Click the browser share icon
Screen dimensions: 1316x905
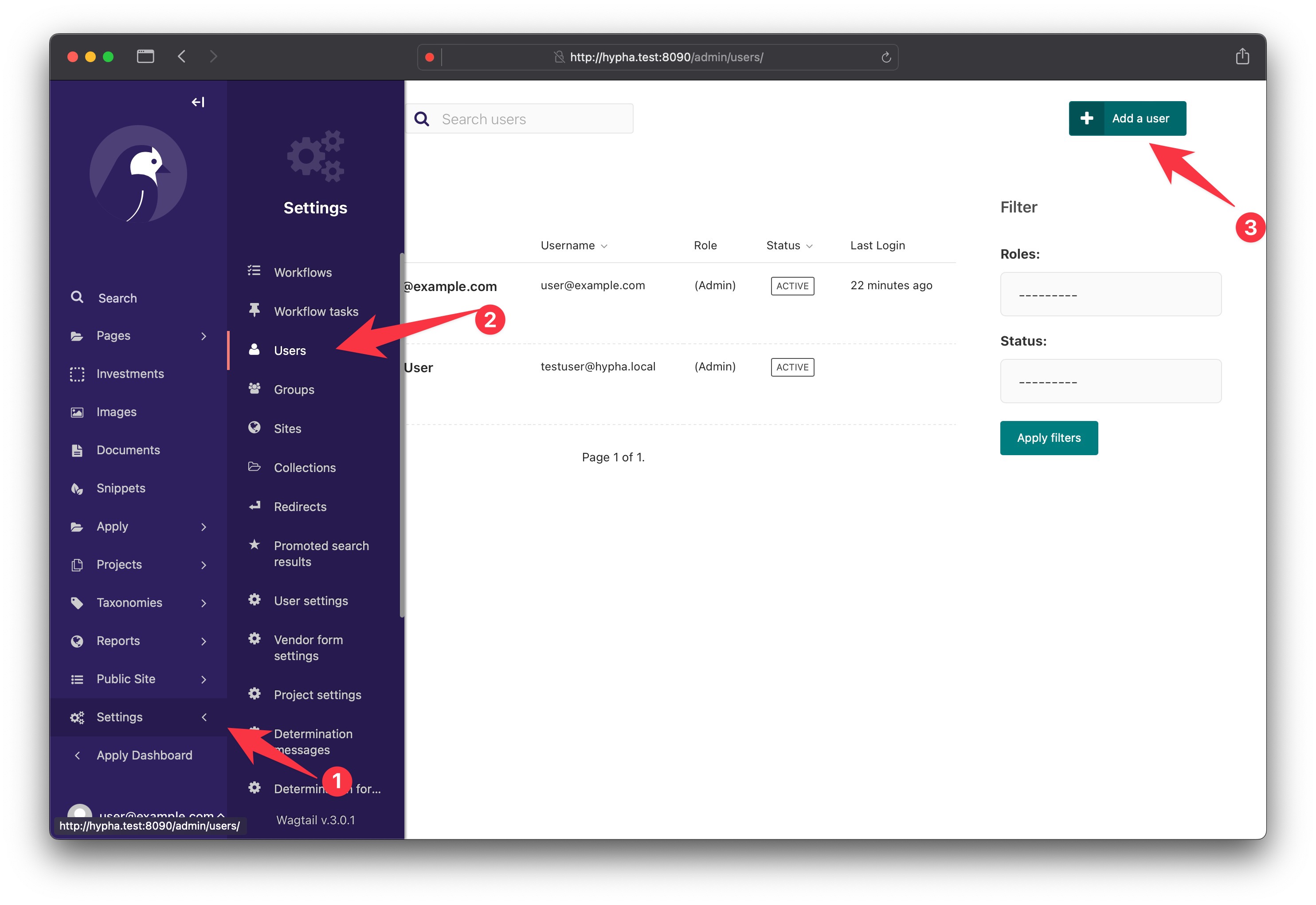click(x=1242, y=56)
